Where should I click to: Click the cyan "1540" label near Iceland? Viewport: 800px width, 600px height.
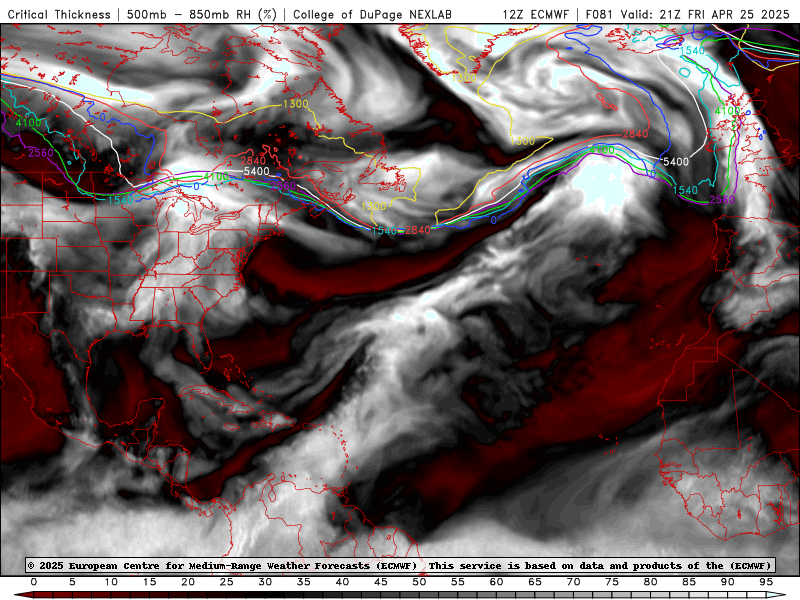click(x=692, y=50)
